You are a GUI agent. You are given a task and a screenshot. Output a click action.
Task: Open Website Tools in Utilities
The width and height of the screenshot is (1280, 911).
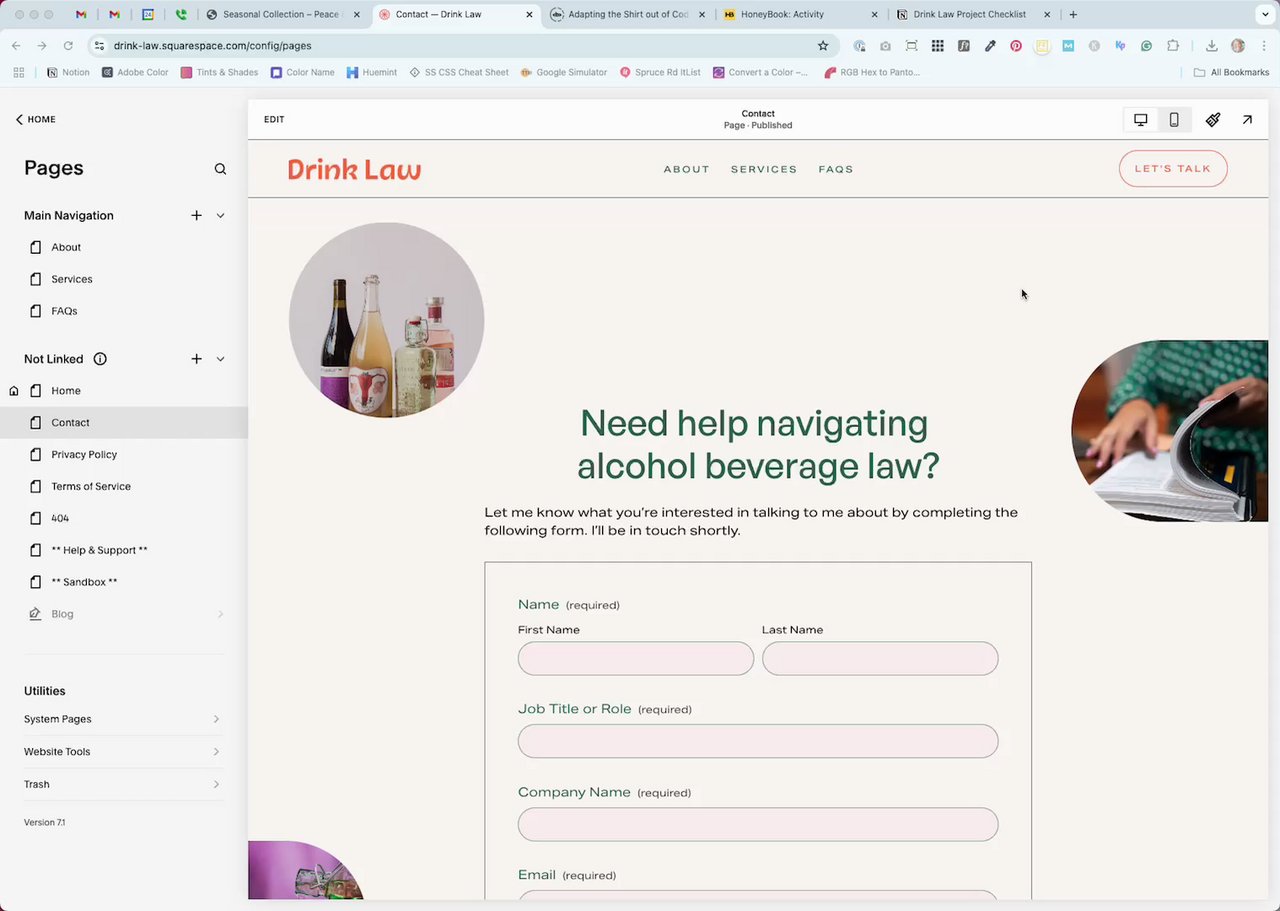coord(123,752)
